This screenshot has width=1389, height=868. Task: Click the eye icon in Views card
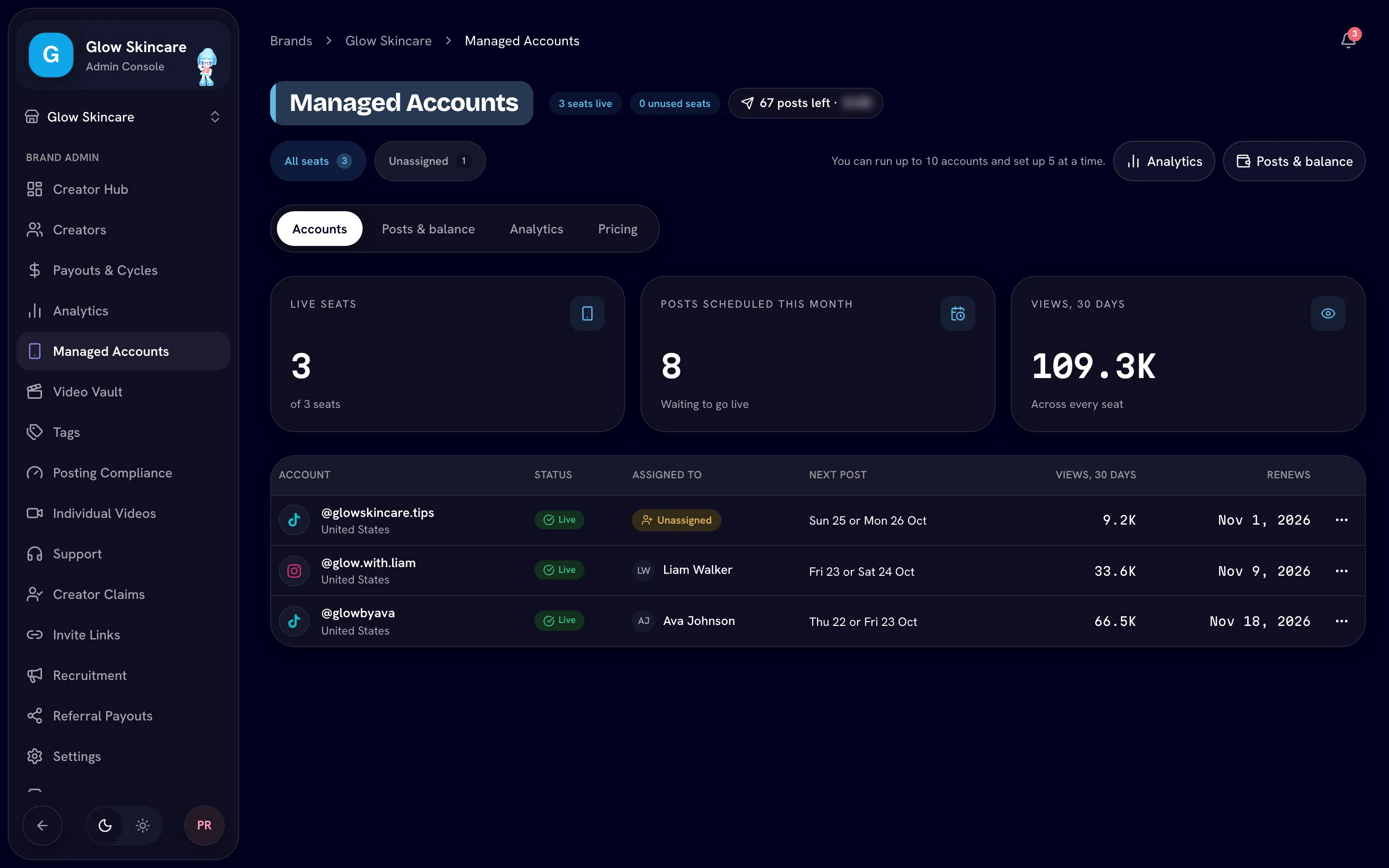coord(1328,313)
